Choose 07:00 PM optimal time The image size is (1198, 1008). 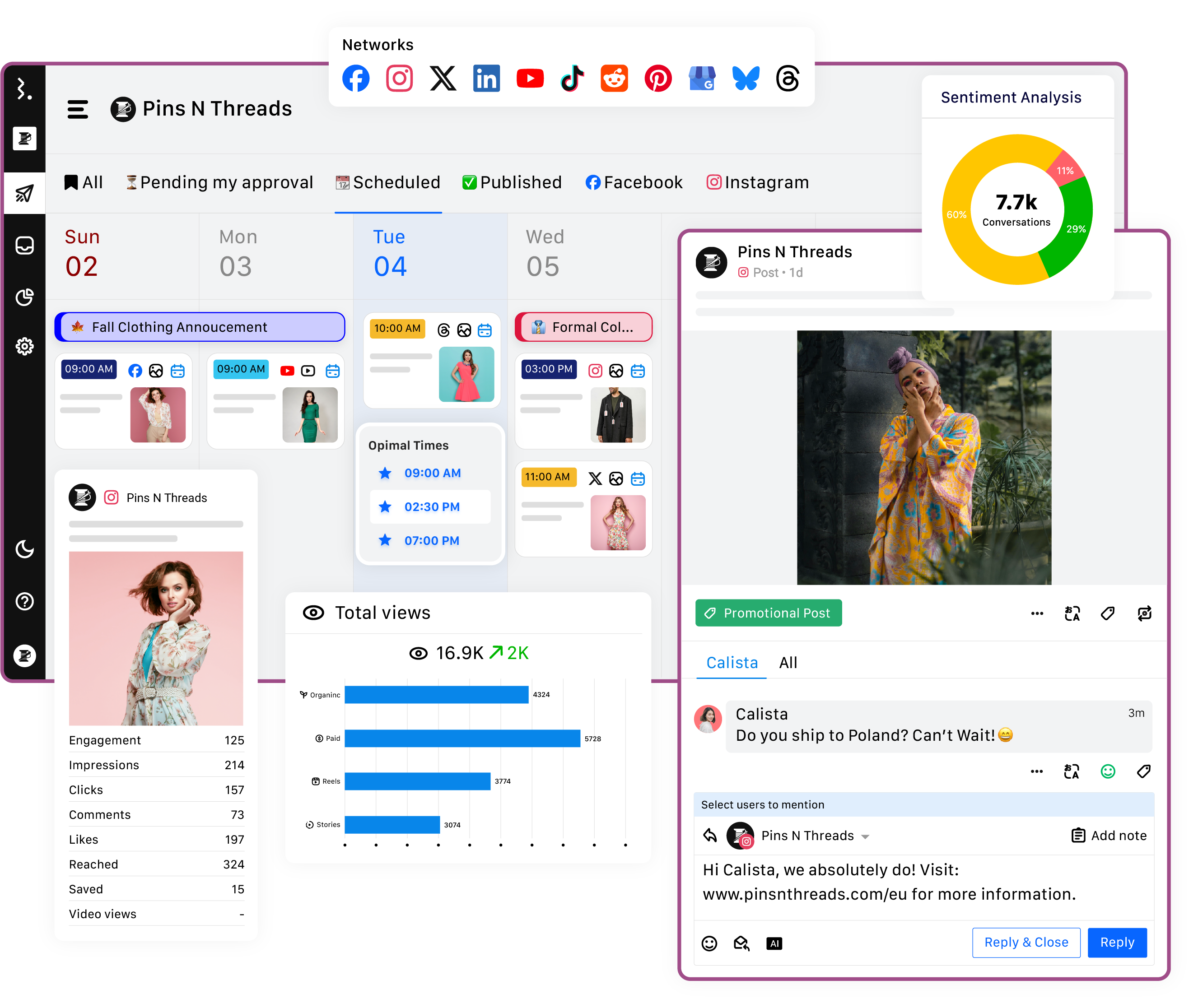(x=430, y=541)
